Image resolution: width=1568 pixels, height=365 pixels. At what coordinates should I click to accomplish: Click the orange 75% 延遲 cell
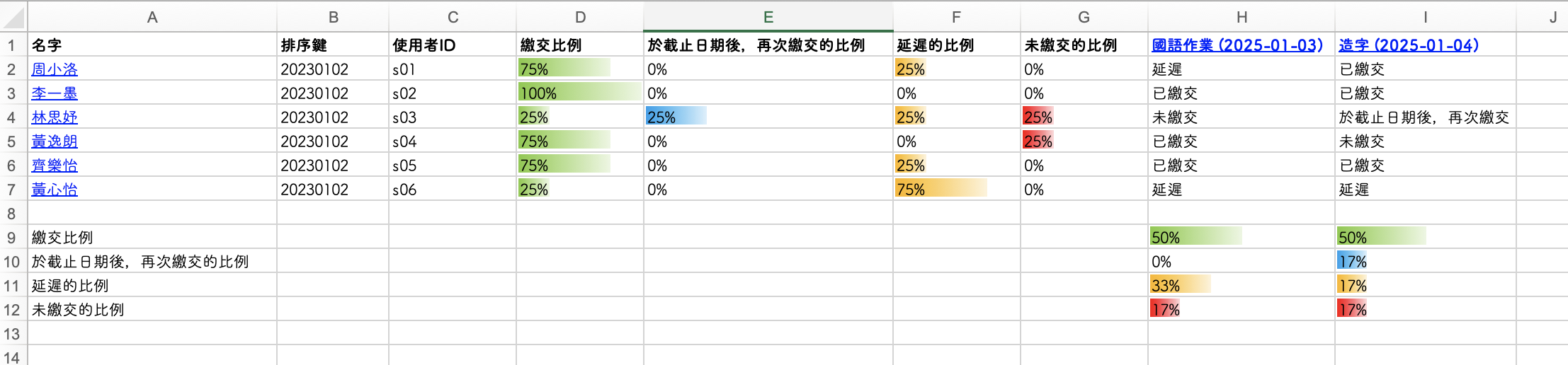click(x=955, y=190)
